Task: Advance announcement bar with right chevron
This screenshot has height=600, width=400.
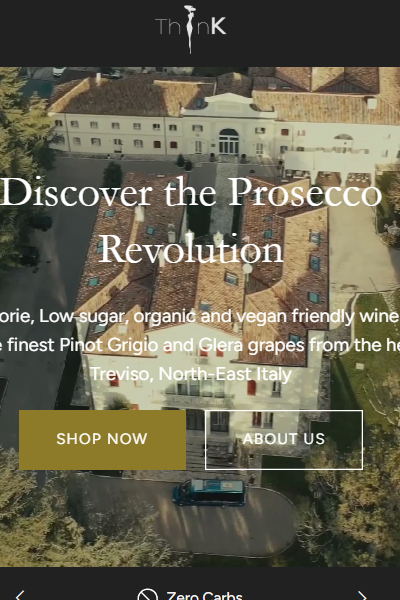Action: pos(362,595)
